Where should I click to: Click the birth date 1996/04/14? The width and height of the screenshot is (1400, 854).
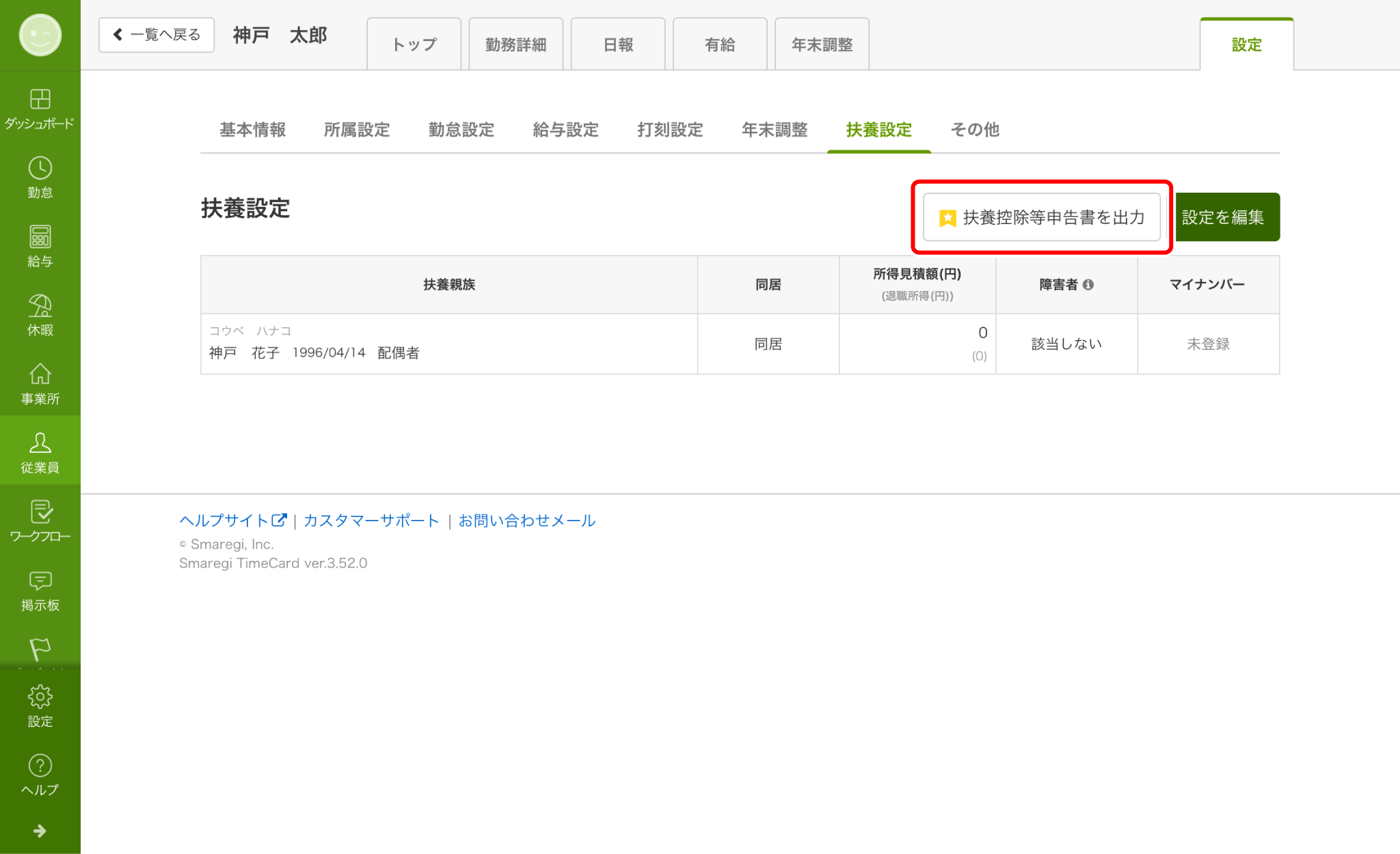click(x=329, y=353)
